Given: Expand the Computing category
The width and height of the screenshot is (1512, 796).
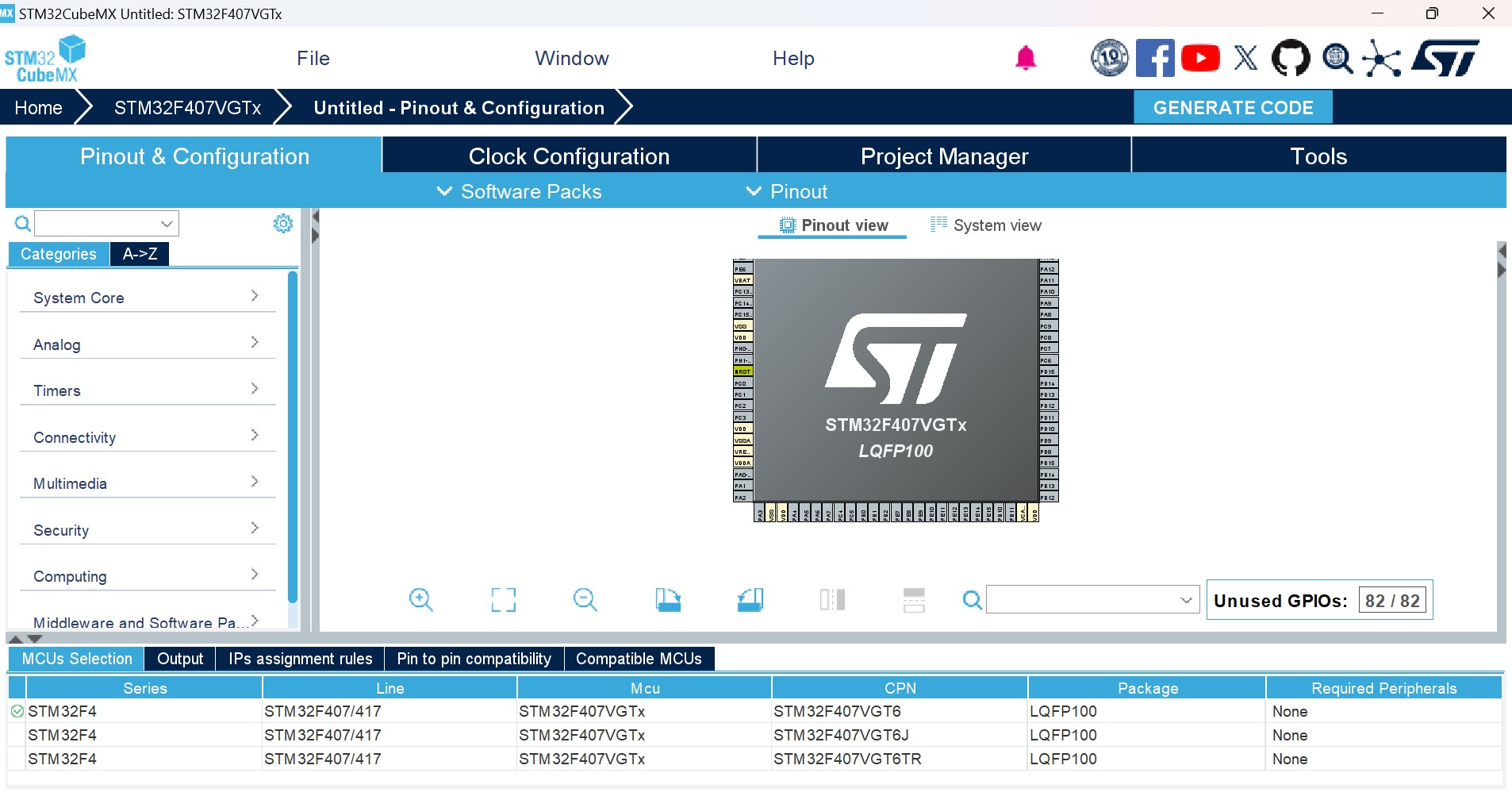Looking at the screenshot, I should point(147,575).
